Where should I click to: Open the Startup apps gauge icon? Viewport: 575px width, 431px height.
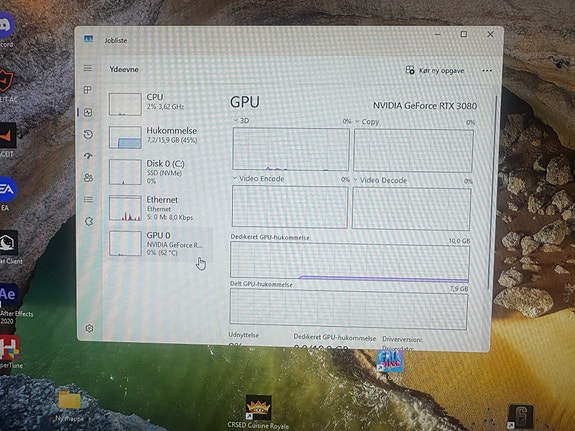click(x=88, y=156)
